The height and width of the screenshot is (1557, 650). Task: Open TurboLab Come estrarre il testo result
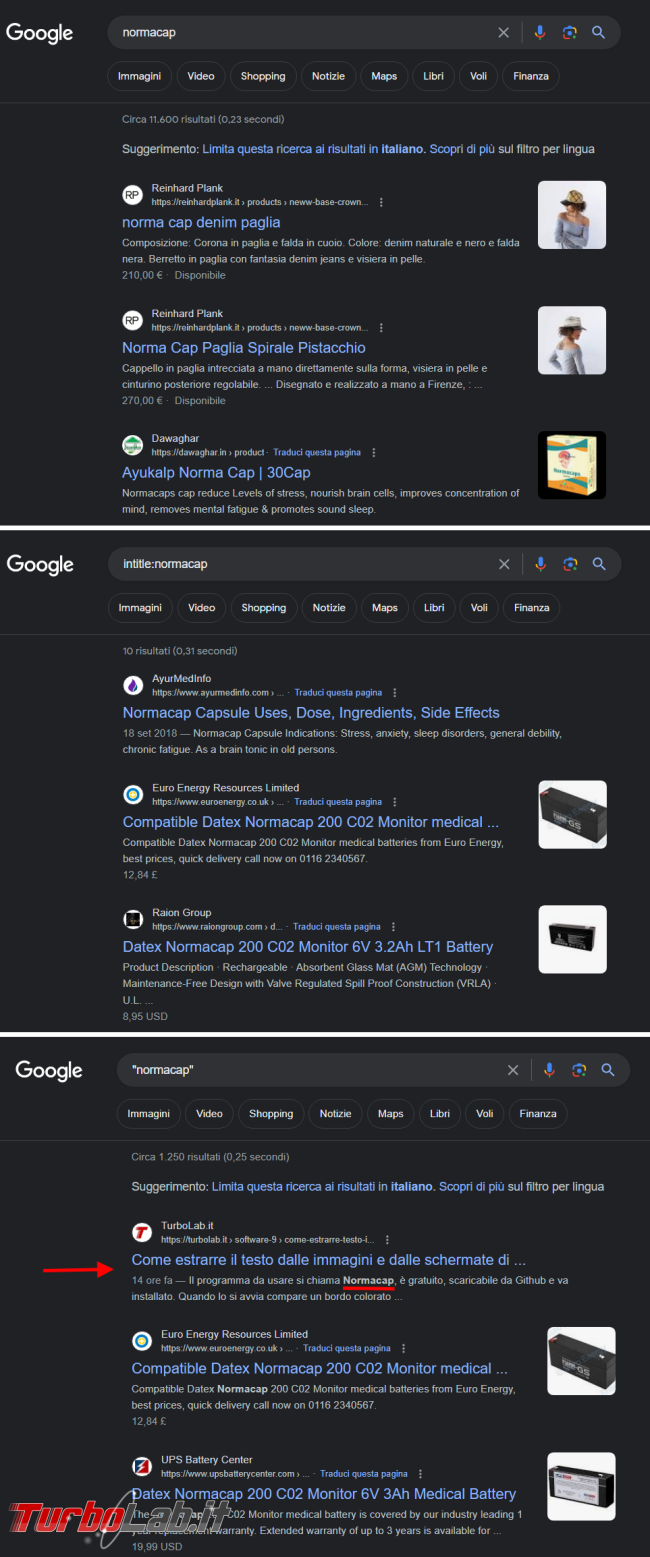[329, 1260]
